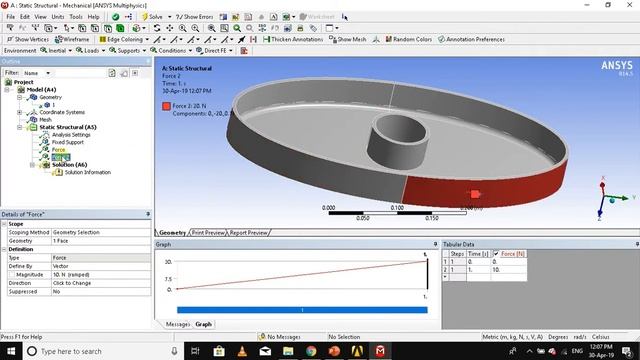Activate the Pan view tool
The width and height of the screenshot is (640, 360).
pyautogui.click(x=169, y=28)
